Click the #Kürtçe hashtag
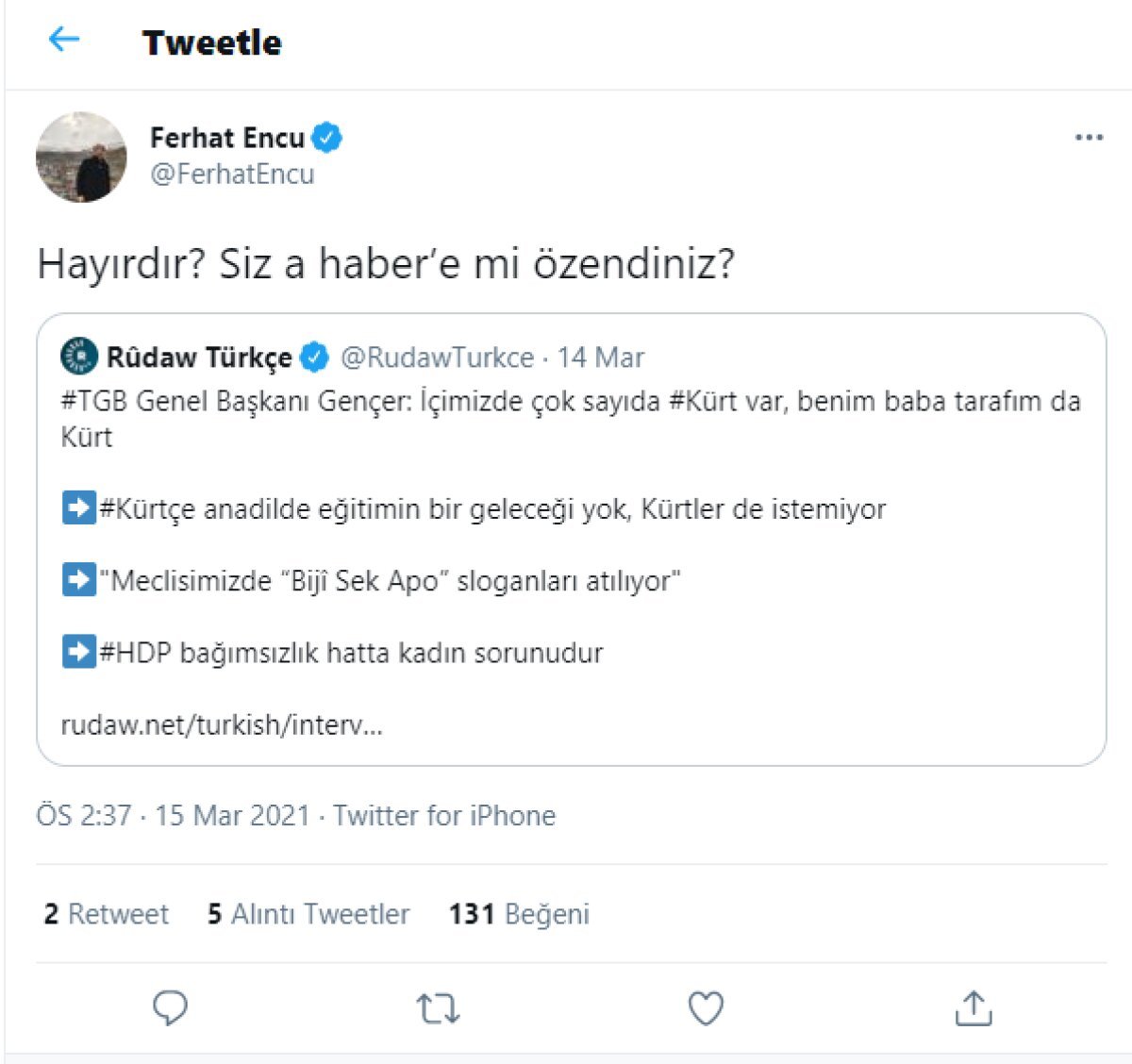Screen dimensions: 1132x1064 (147, 509)
